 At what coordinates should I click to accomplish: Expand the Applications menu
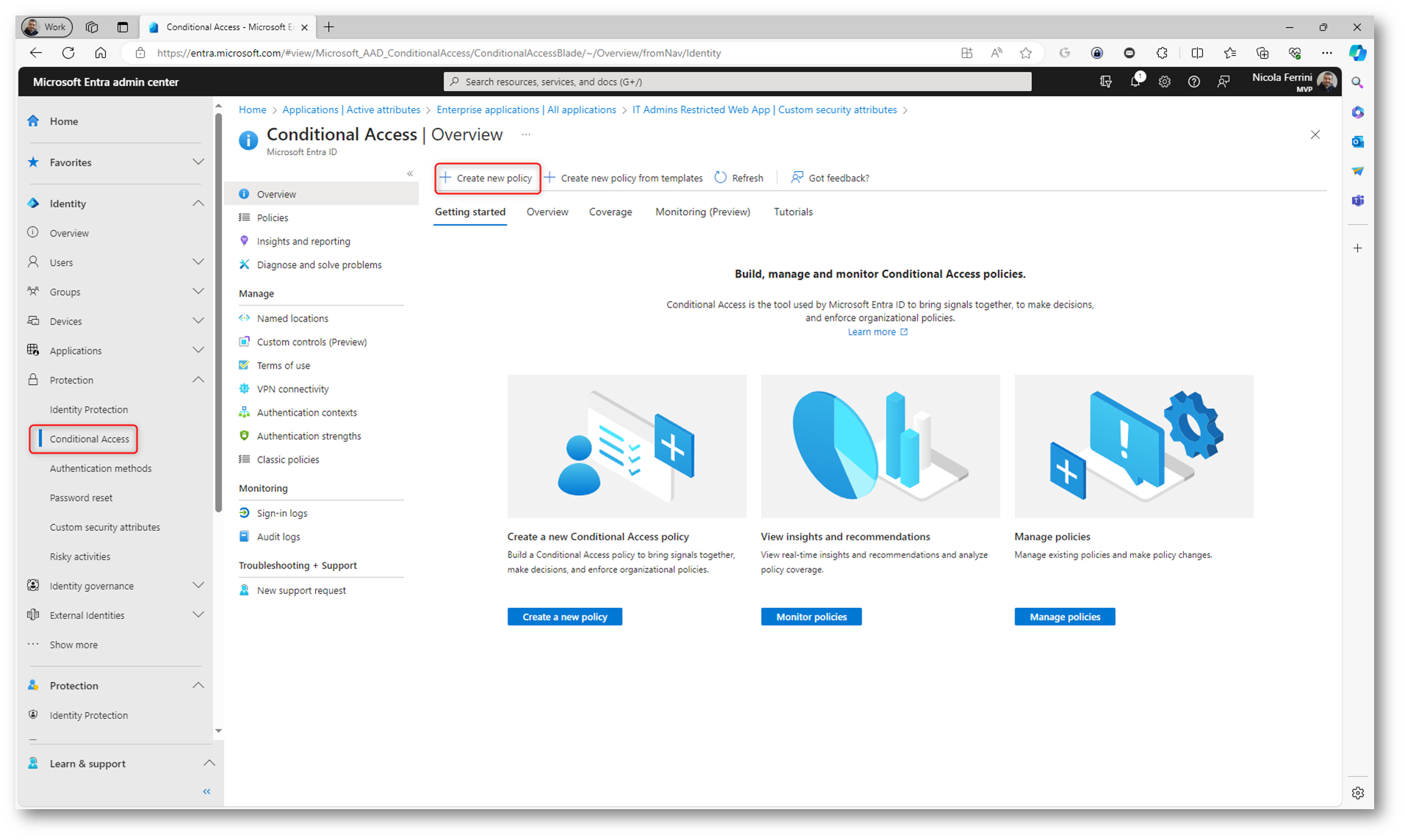198,350
